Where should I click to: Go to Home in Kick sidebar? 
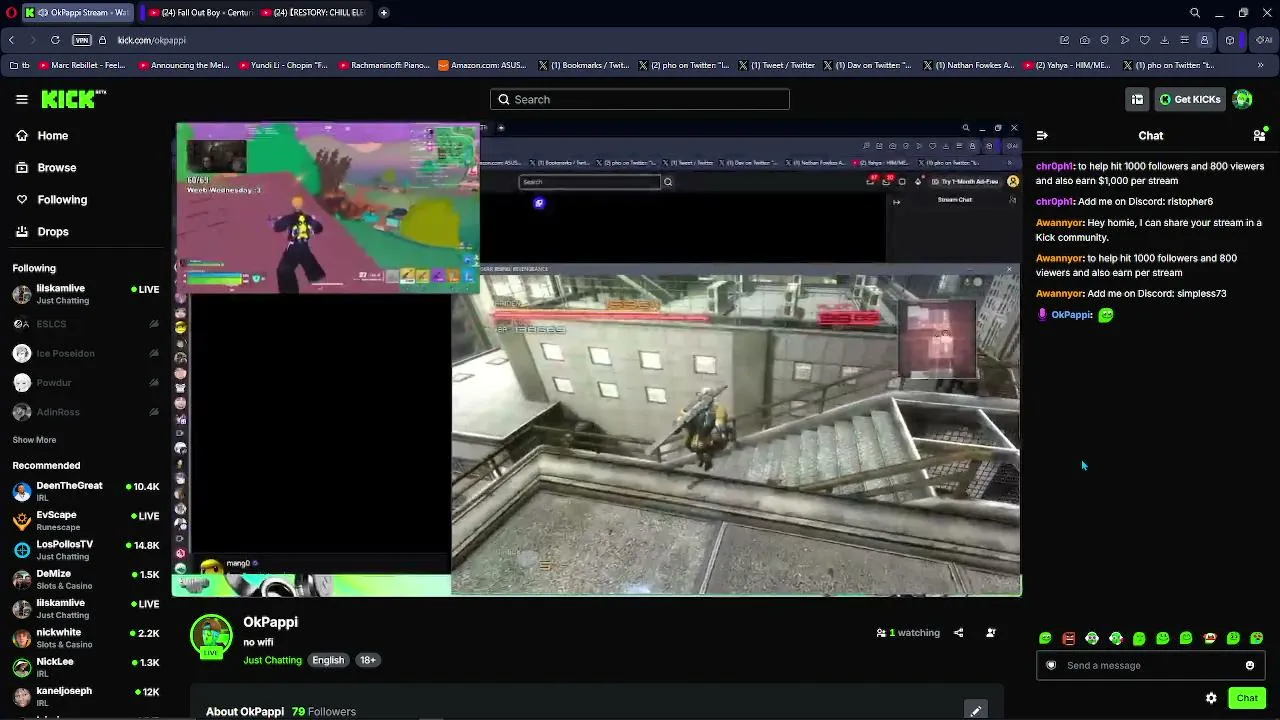[x=87, y=136]
